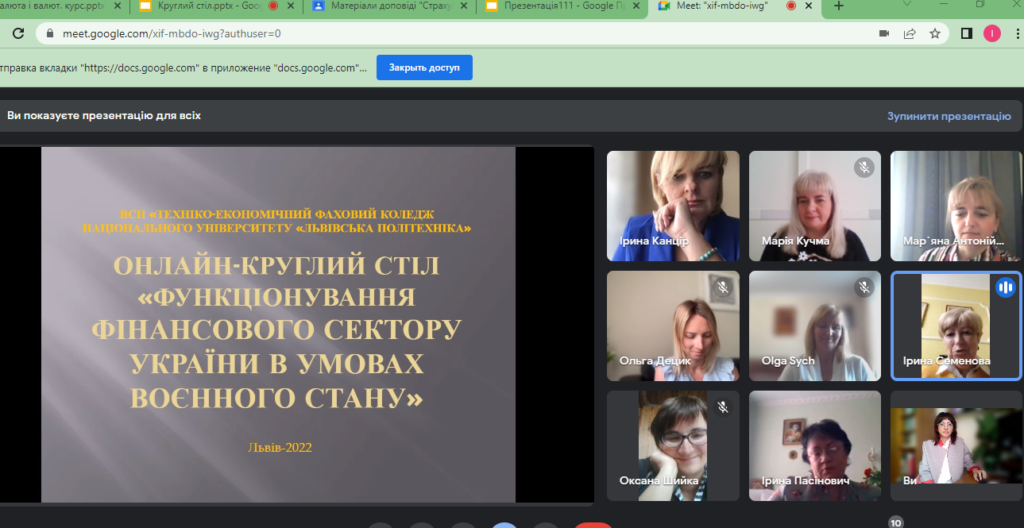This screenshot has height=528, width=1024.
Task: Close the "Презентація111" tab
Action: pyautogui.click(x=637, y=6)
